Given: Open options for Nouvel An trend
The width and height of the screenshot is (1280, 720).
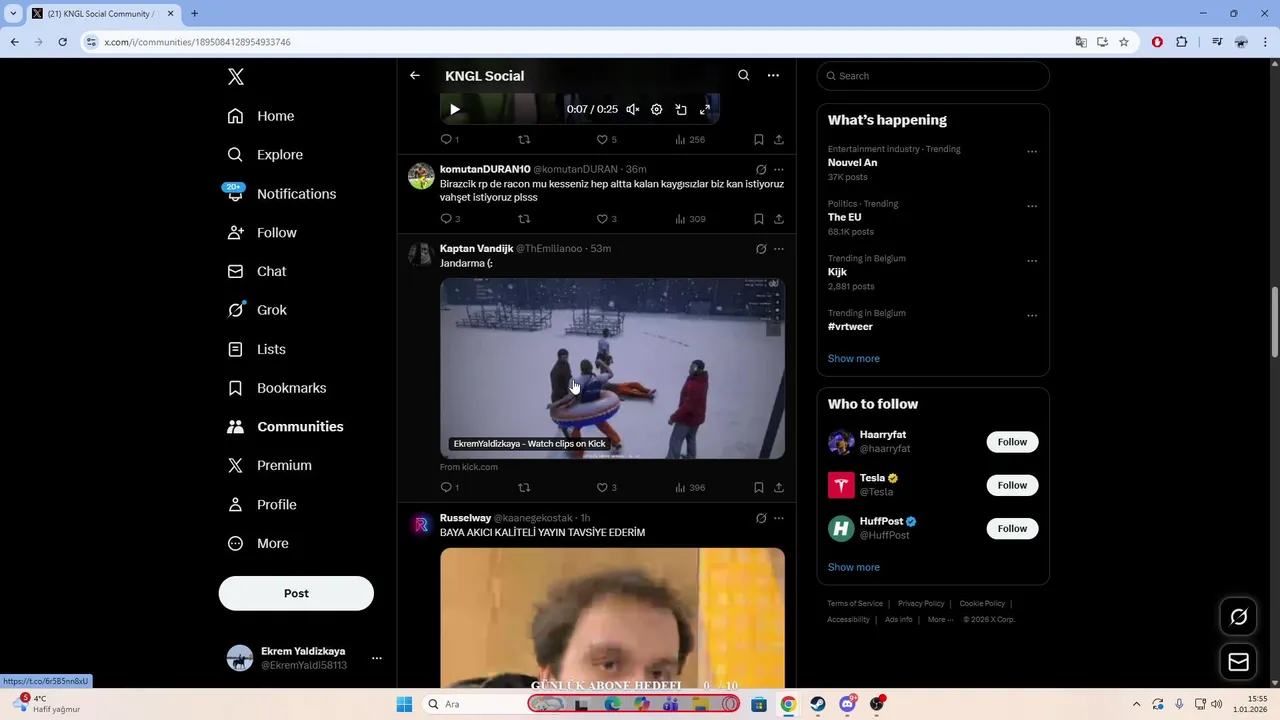Looking at the screenshot, I should (x=1032, y=152).
